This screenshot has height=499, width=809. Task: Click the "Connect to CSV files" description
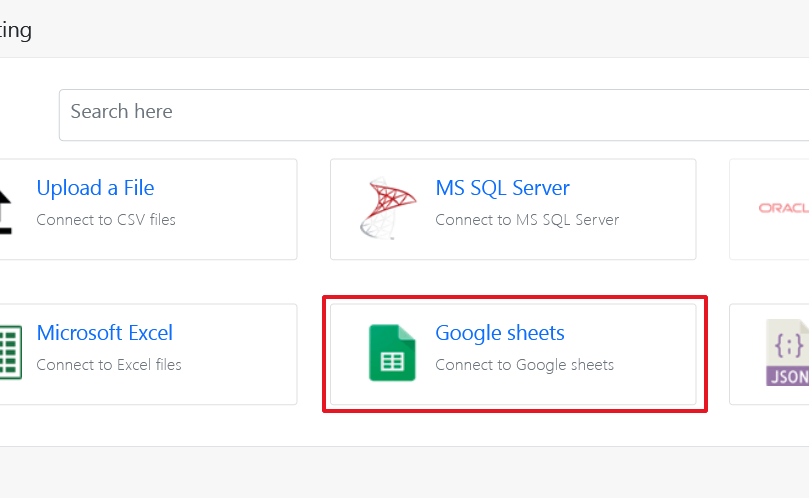coord(106,219)
